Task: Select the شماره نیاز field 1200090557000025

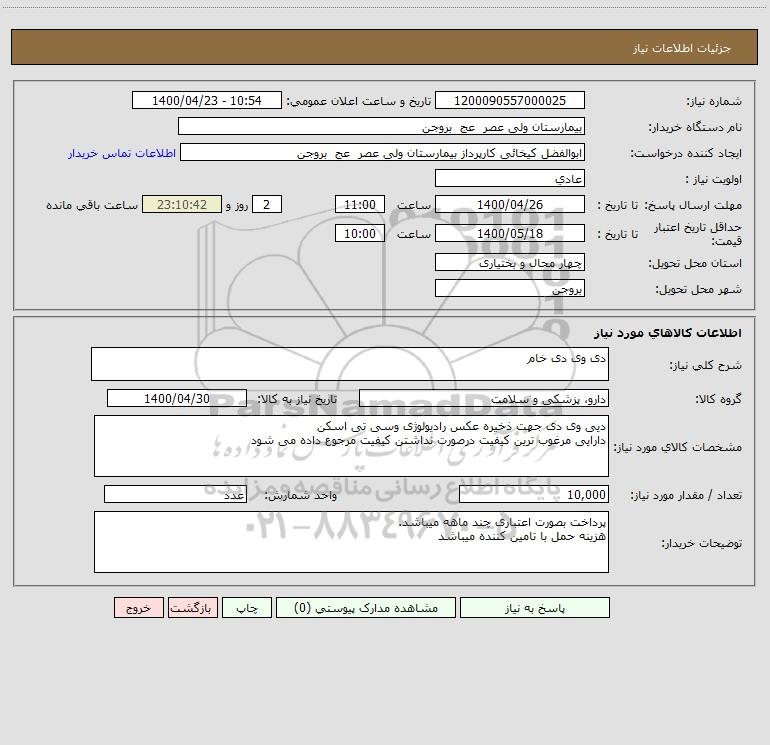Action: 510,100
